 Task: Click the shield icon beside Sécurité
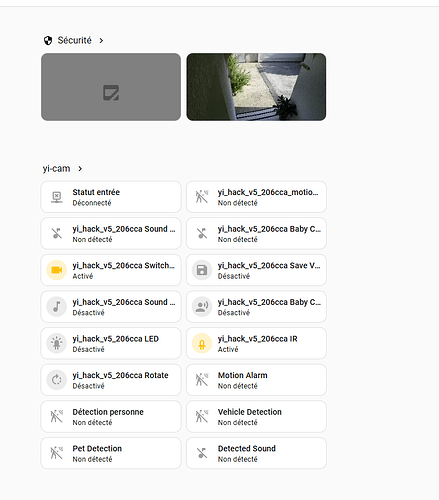click(48, 41)
